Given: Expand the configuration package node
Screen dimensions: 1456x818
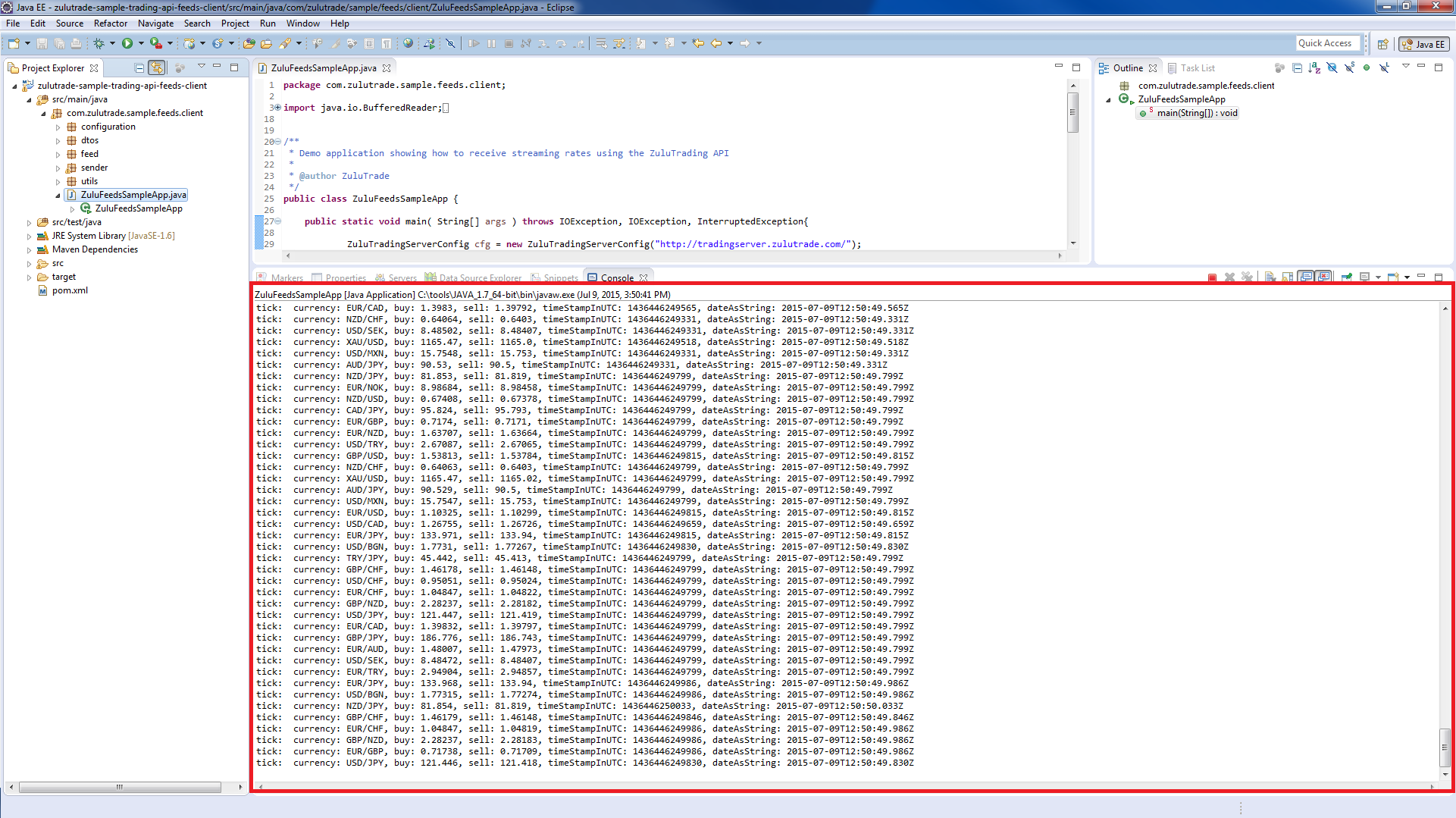Looking at the screenshot, I should click(x=58, y=127).
